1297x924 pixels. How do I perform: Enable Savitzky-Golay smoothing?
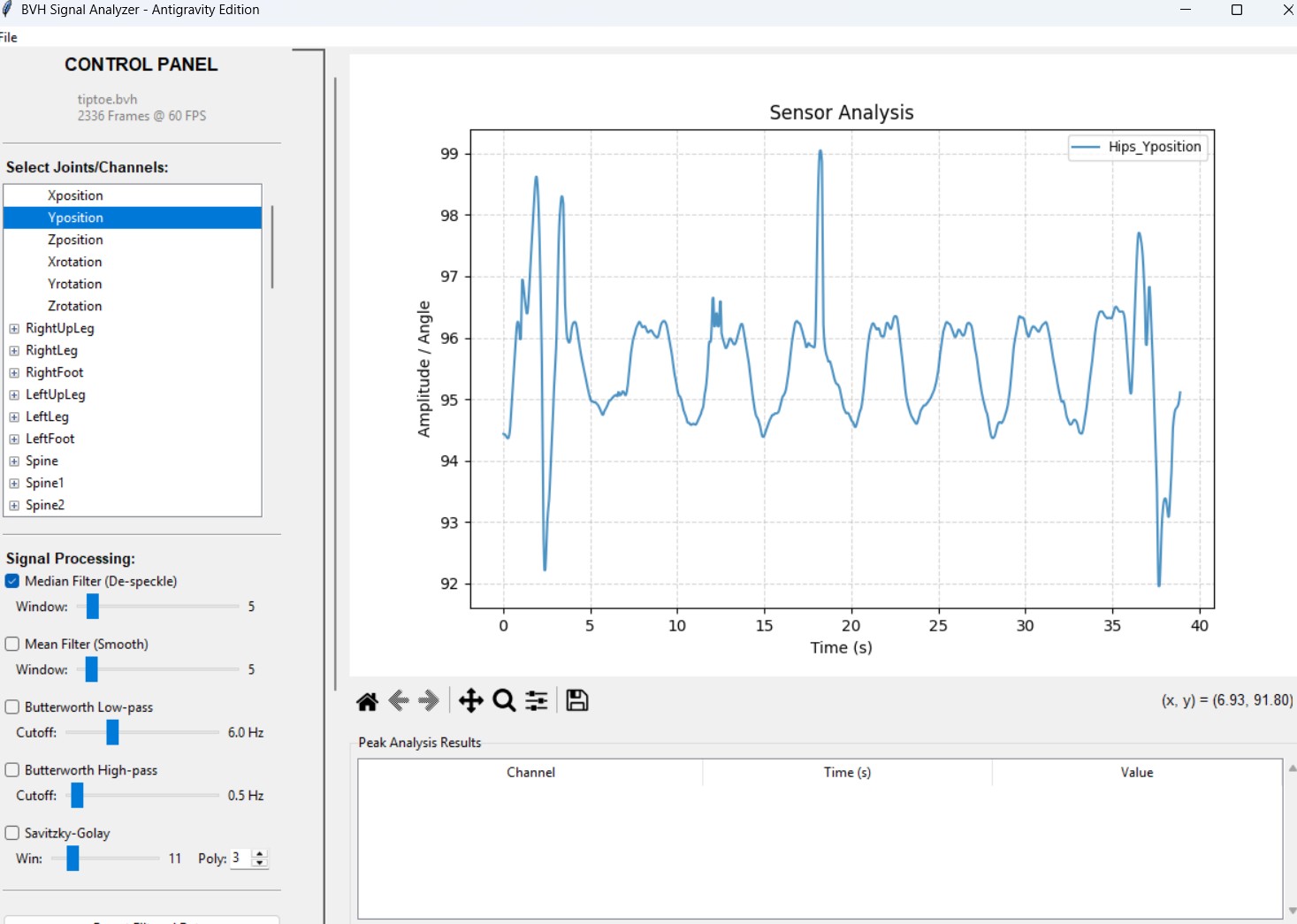click(x=11, y=832)
